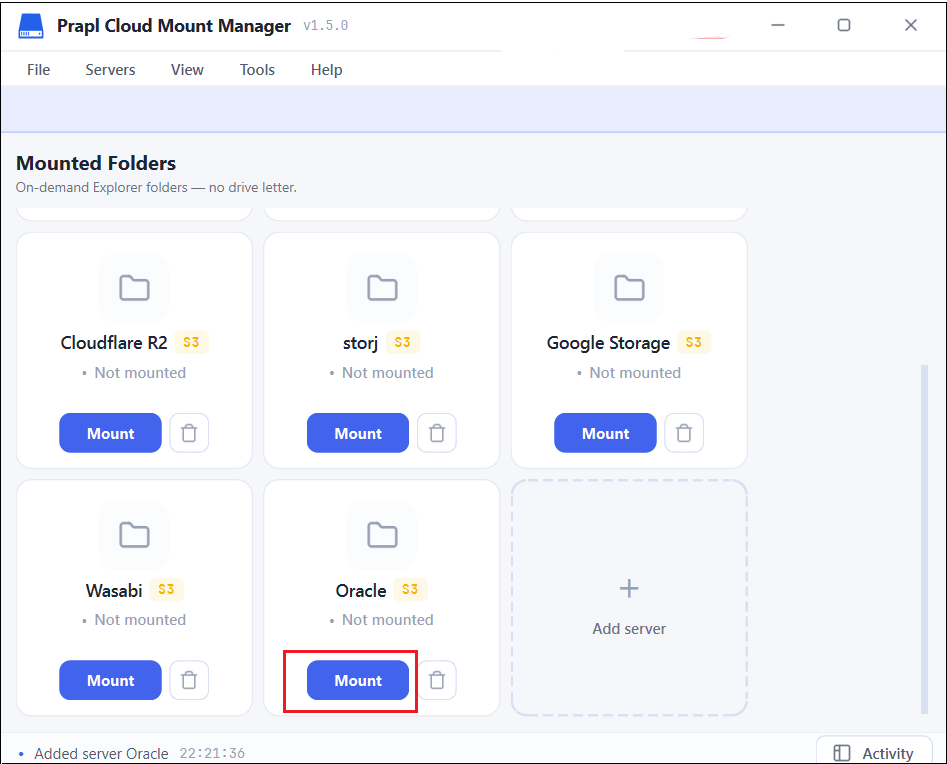The height and width of the screenshot is (764, 947).
Task: Click the Wasabi folder icon
Action: pyautogui.click(x=134, y=535)
